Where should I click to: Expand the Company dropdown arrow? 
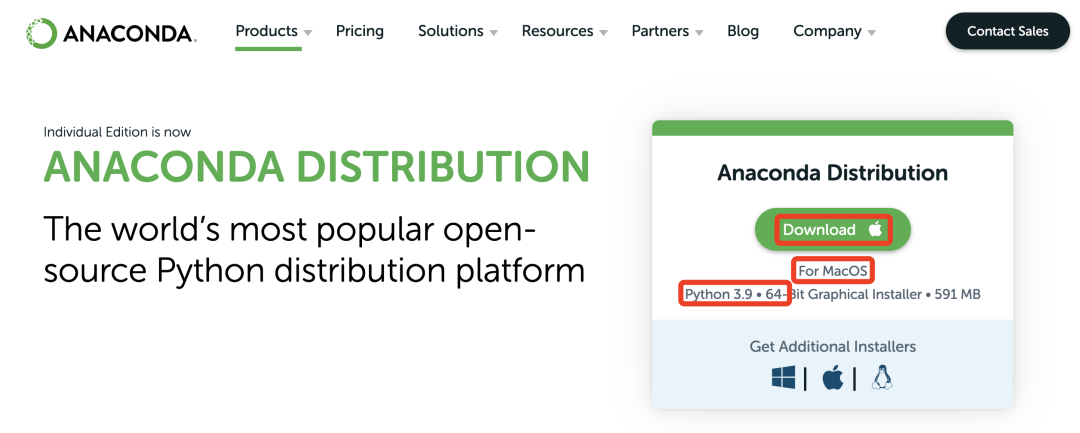coord(871,33)
